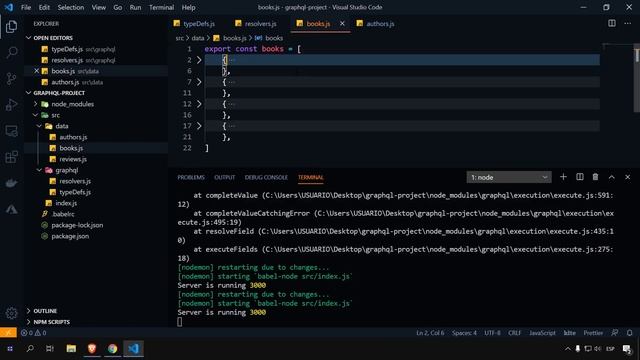This screenshot has width=640, height=360.
Task: Open the File menu
Action: (26, 7)
